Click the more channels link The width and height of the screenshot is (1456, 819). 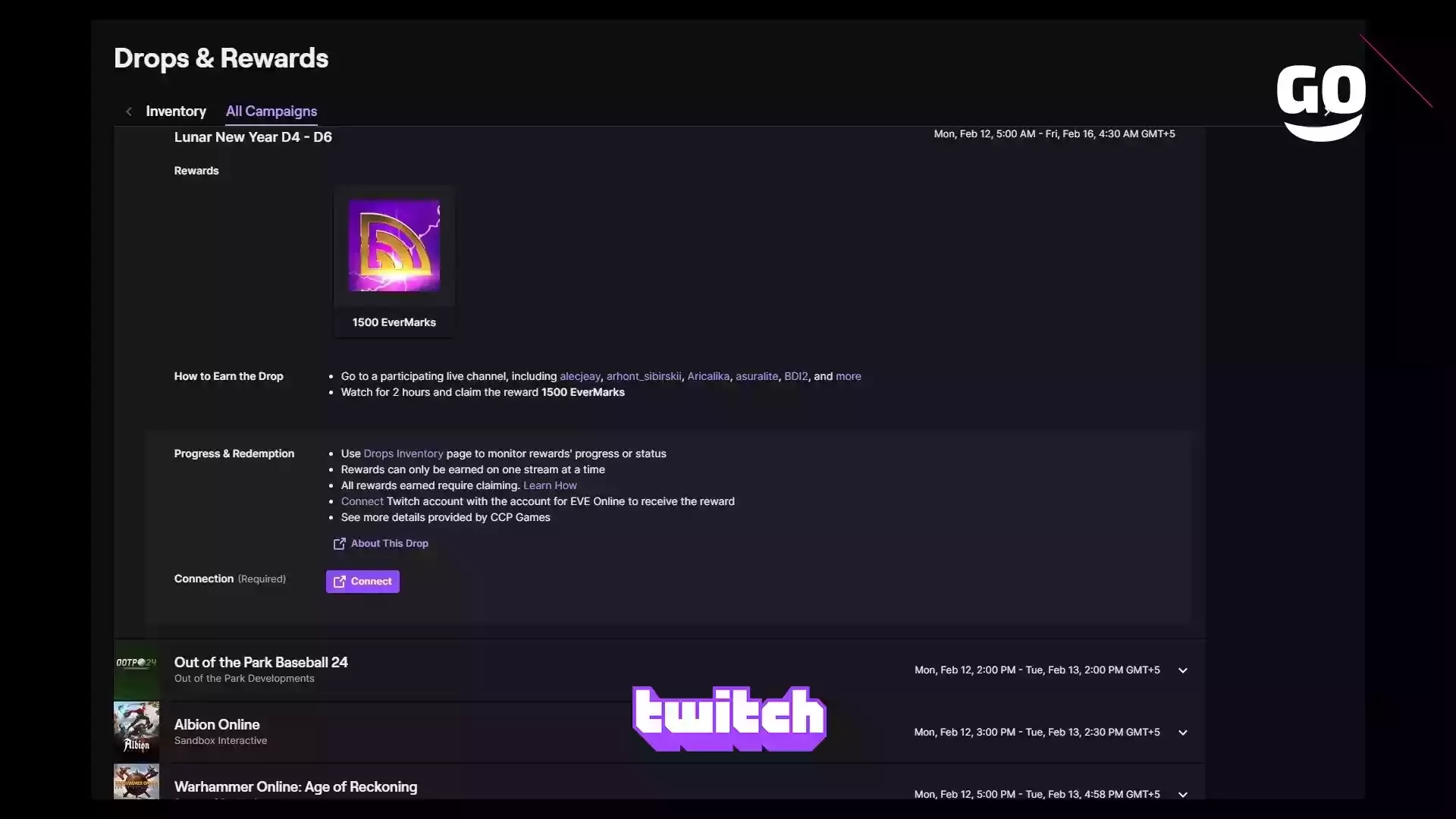(x=848, y=376)
